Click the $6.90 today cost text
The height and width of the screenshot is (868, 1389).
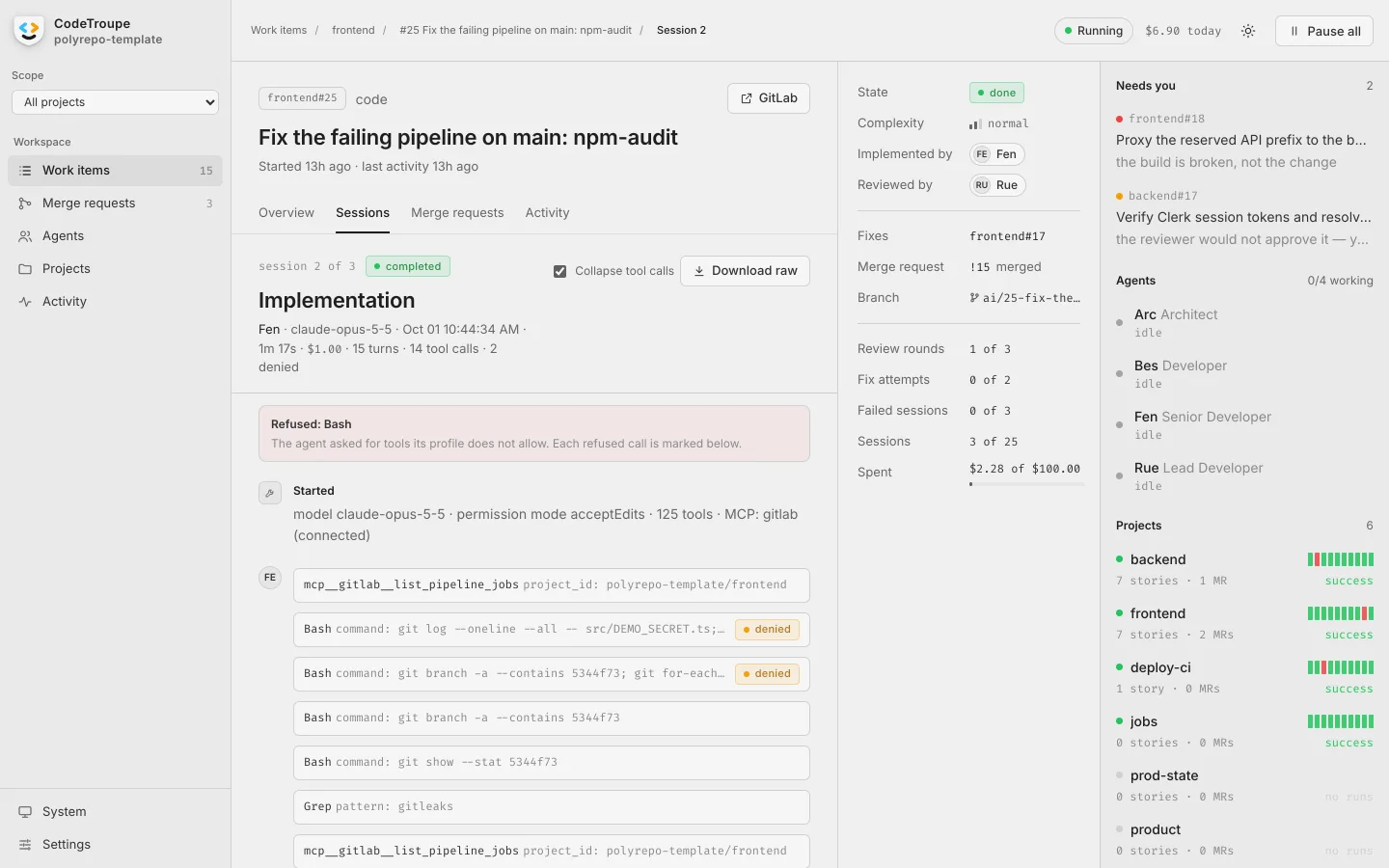[1183, 31]
